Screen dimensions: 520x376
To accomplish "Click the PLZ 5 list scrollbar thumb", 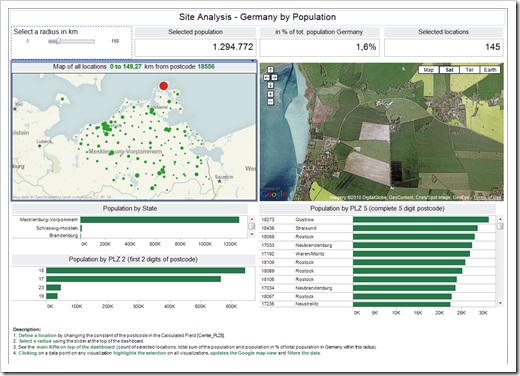I will tap(500, 226).
